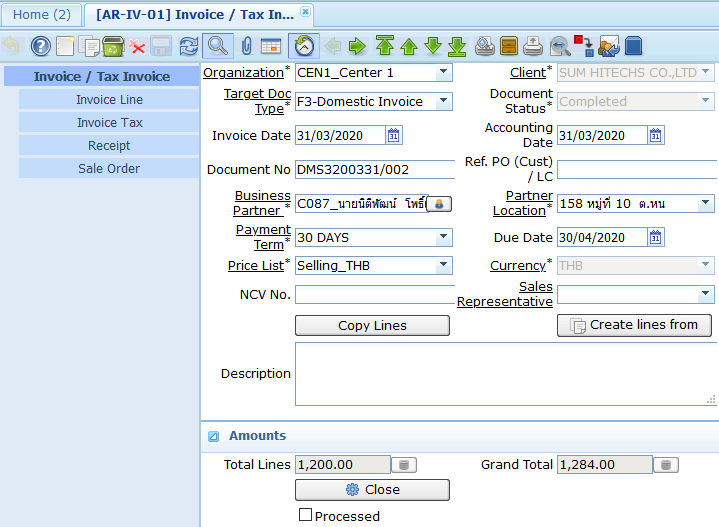
Task: Click the Copy Lines button
Action: click(x=372, y=326)
